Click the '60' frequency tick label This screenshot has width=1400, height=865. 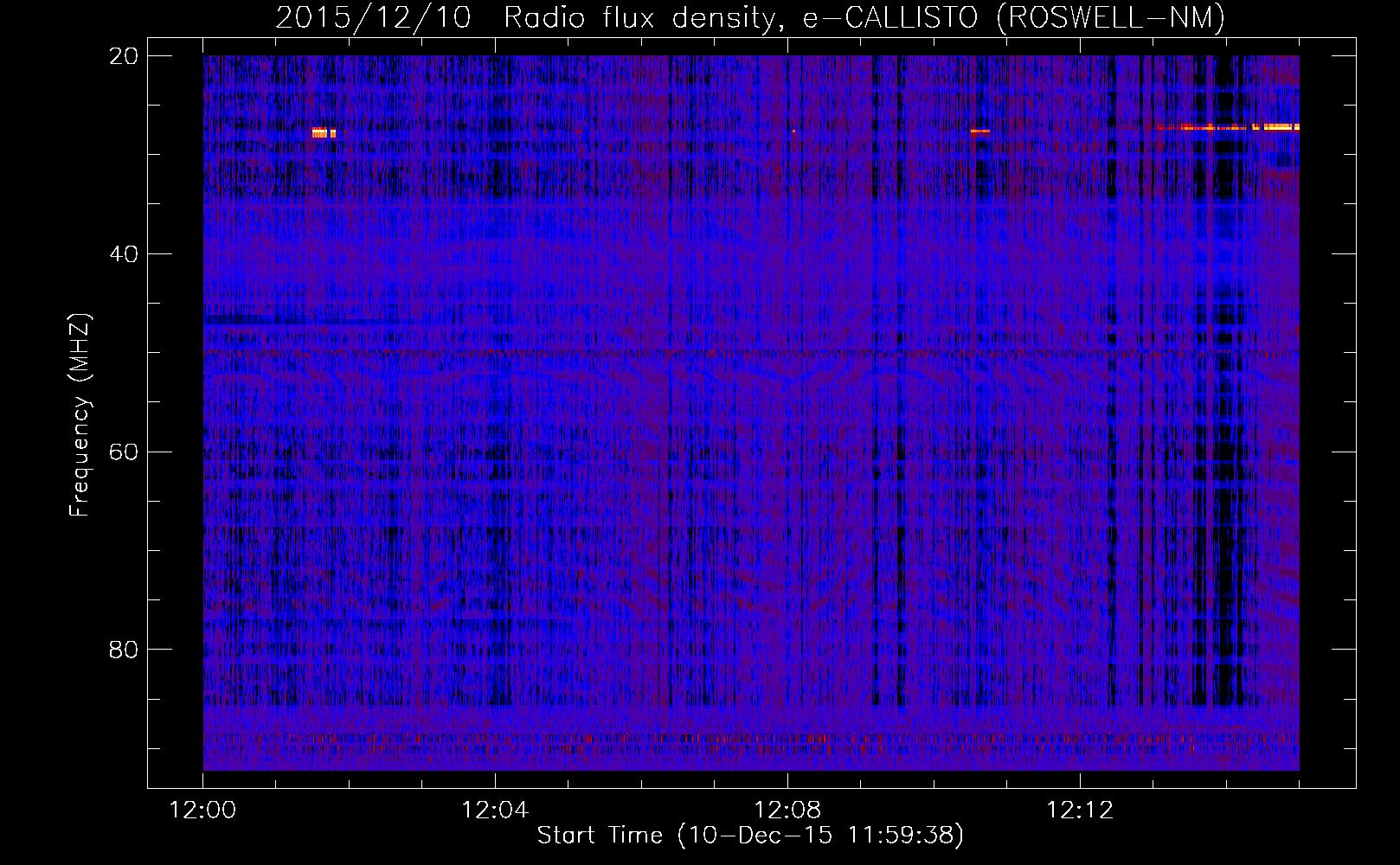(124, 452)
